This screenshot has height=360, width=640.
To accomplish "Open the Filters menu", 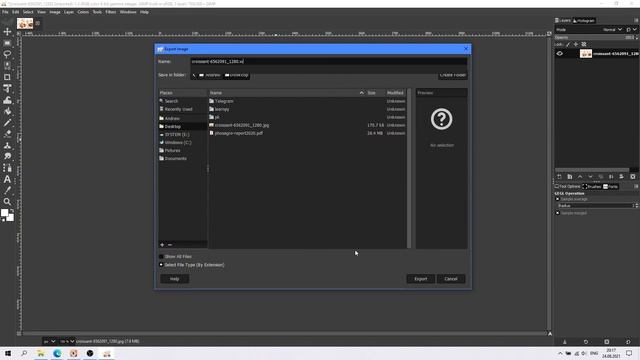I will pyautogui.click(x=111, y=12).
